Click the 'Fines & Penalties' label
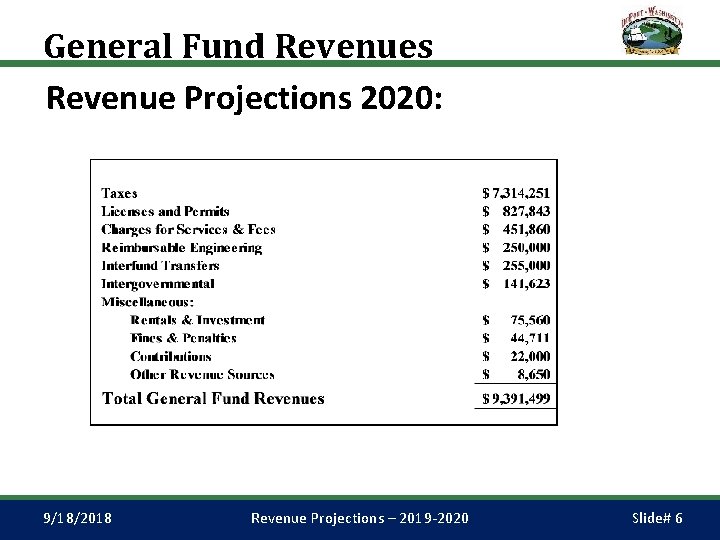The image size is (720, 540). (x=183, y=338)
